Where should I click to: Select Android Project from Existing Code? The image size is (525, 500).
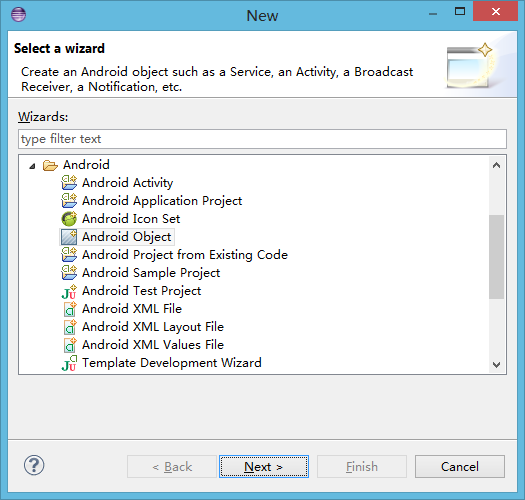pyautogui.click(x=185, y=255)
